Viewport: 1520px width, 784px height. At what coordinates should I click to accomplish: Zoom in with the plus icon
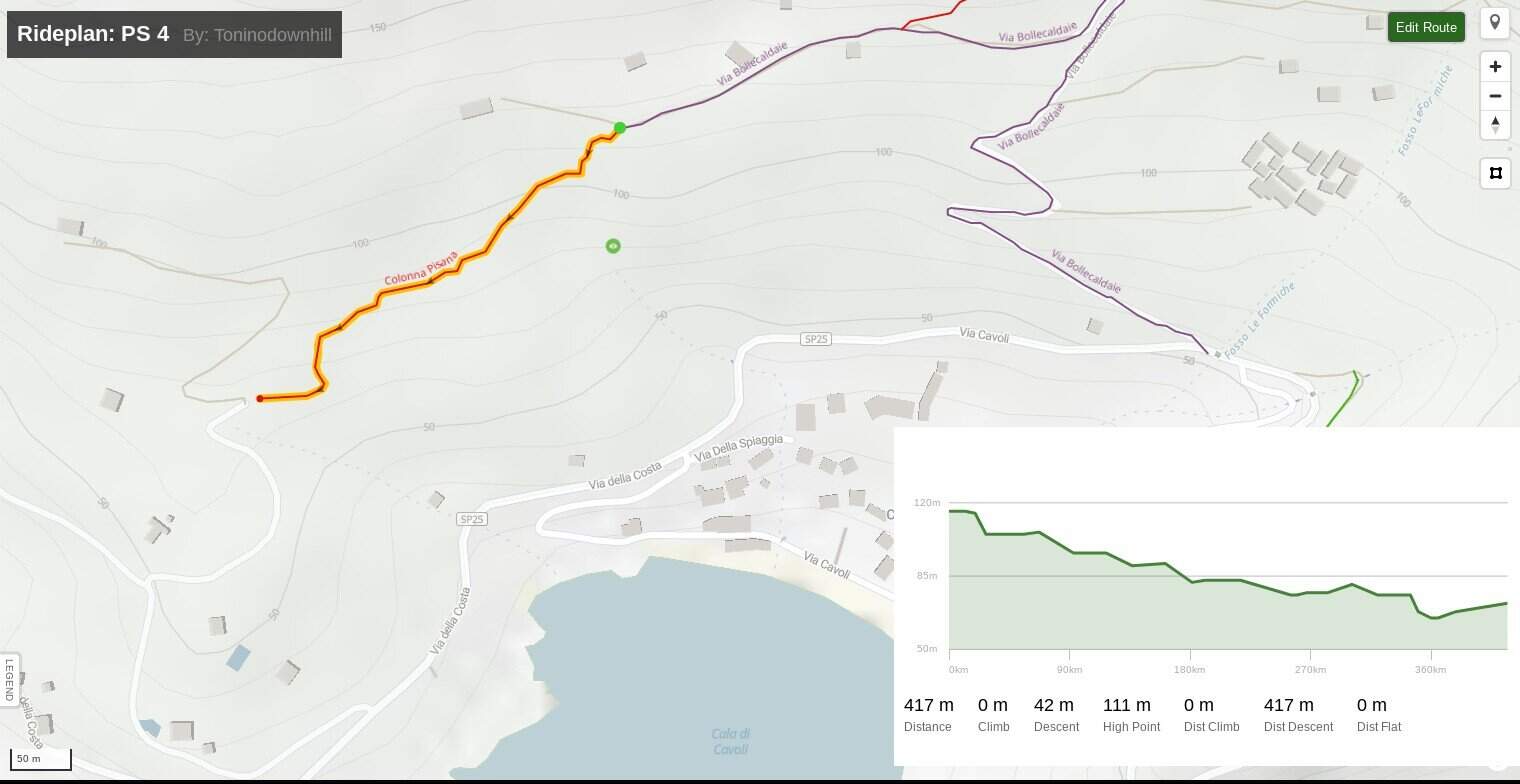click(x=1495, y=67)
